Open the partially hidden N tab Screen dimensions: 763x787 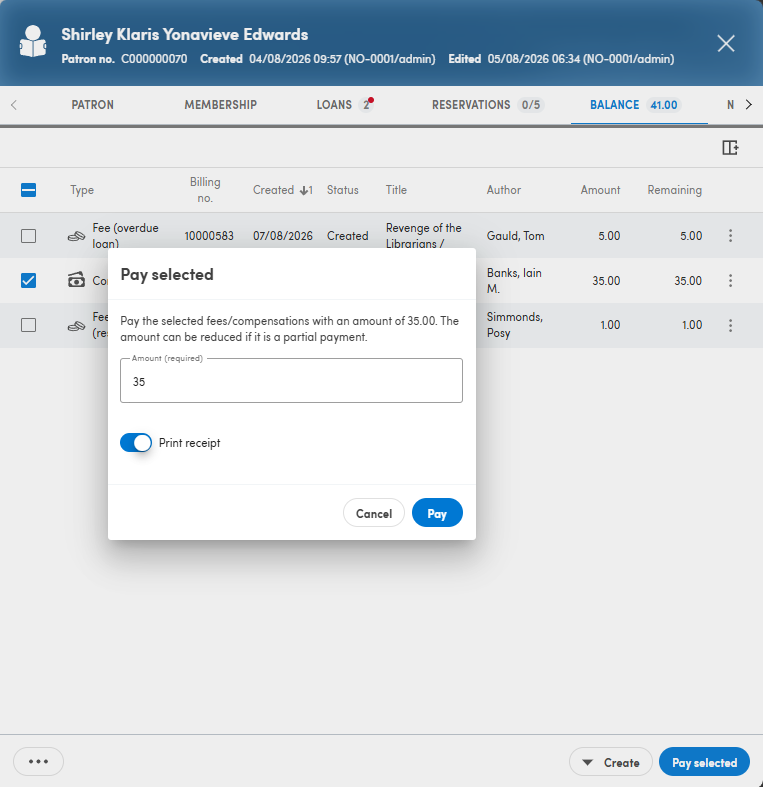[x=730, y=105]
